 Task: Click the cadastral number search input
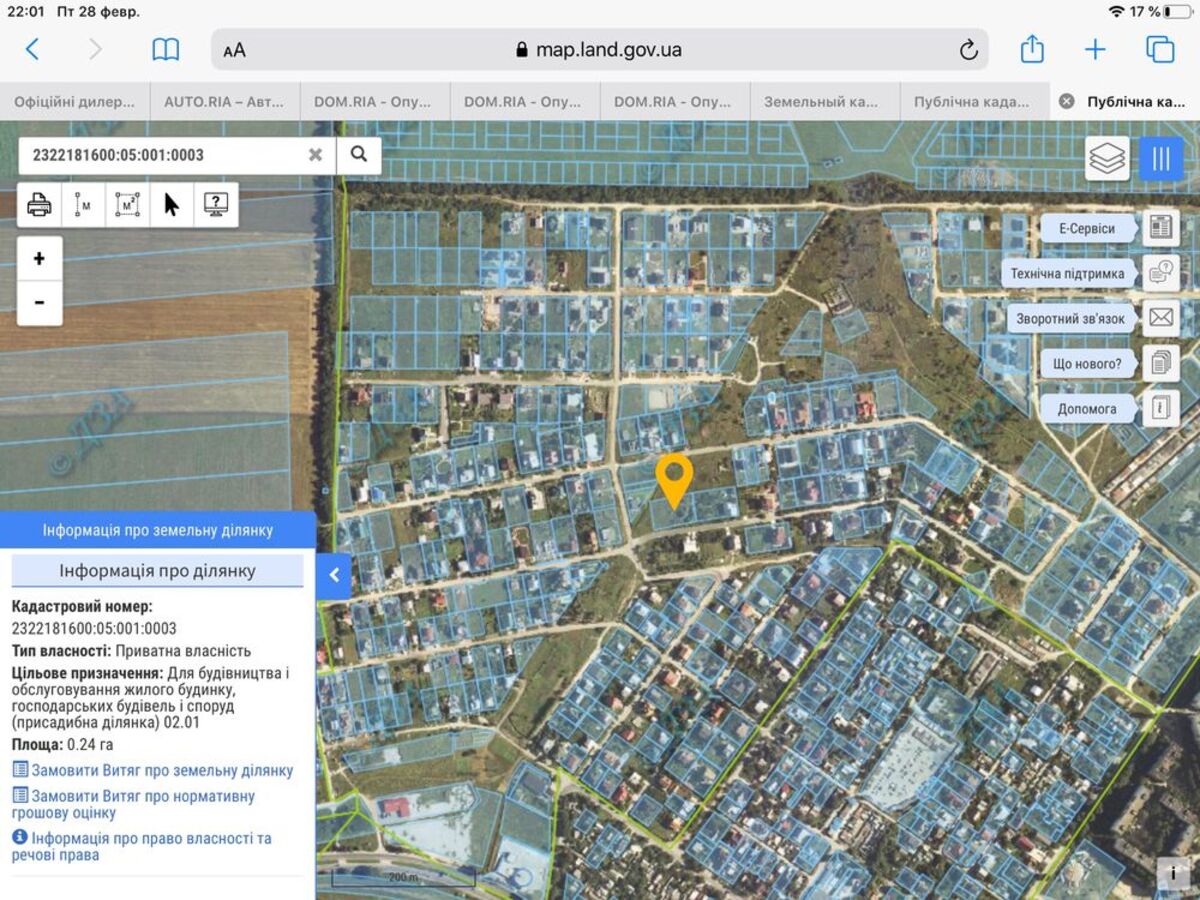pyautogui.click(x=165, y=155)
